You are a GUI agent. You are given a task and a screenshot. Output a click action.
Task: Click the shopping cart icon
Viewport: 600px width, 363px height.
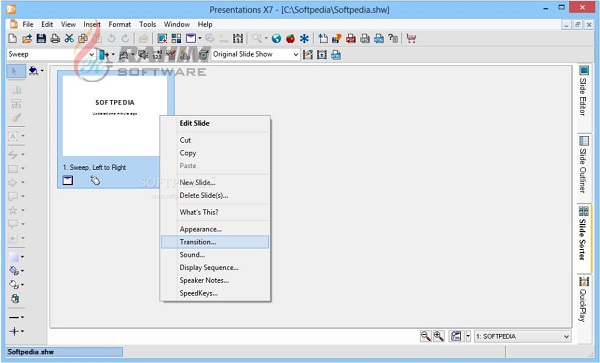tap(411, 38)
